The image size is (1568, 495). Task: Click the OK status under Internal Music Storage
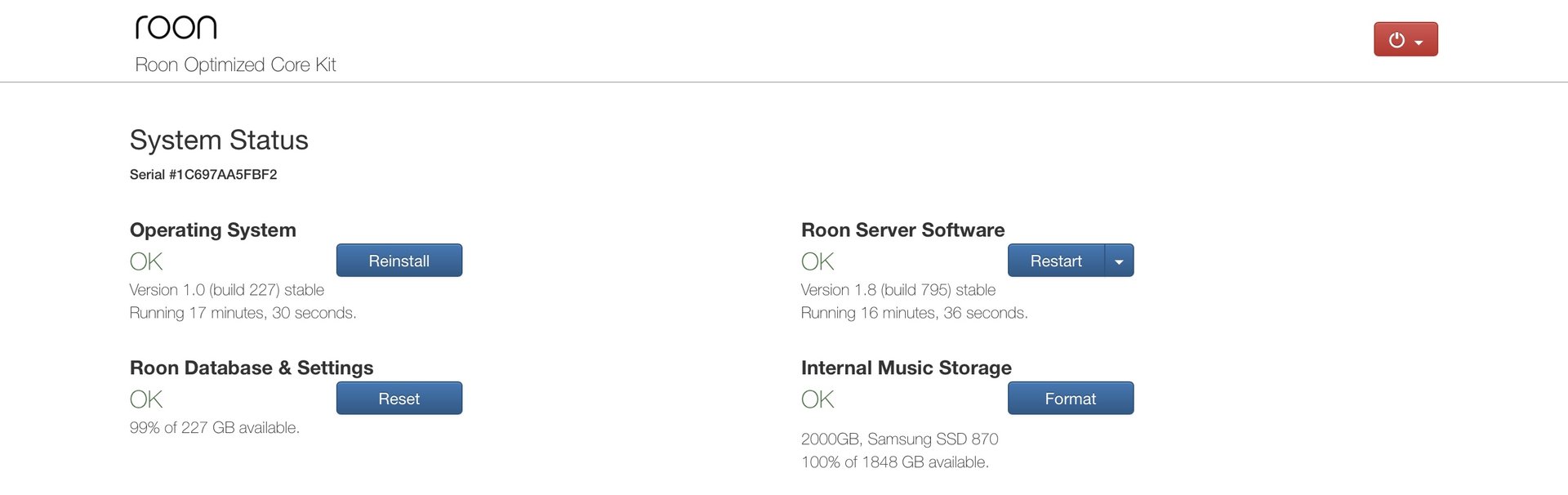[x=817, y=400]
